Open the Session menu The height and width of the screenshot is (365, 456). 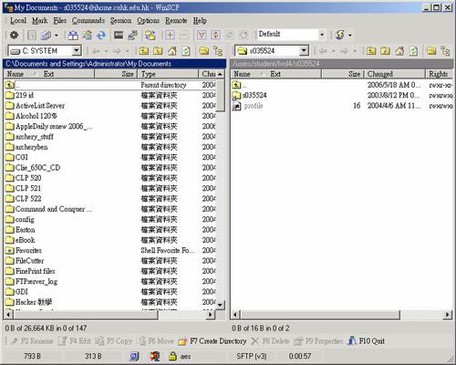pos(121,21)
